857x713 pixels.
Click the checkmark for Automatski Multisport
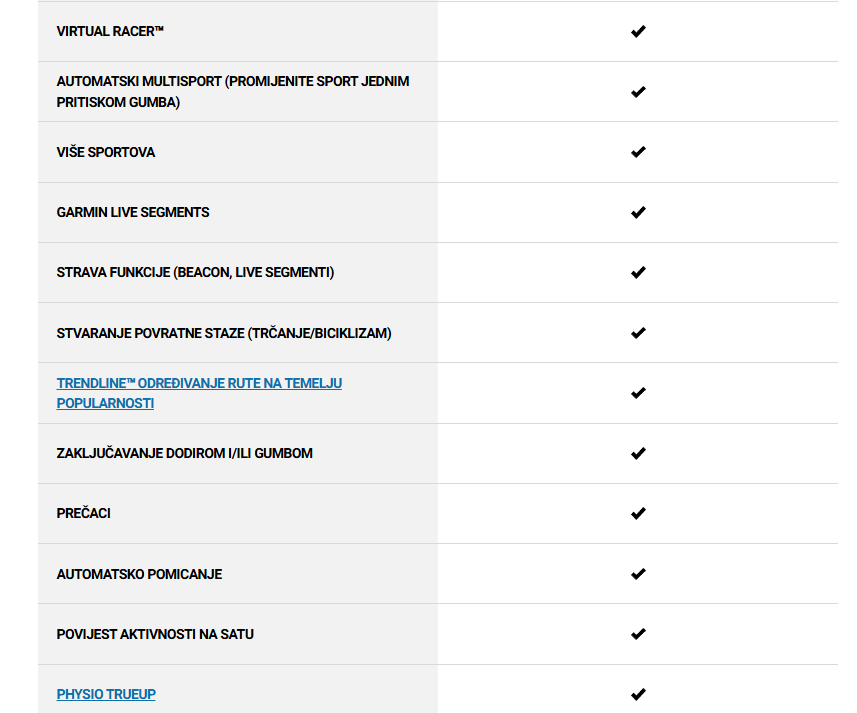click(638, 92)
